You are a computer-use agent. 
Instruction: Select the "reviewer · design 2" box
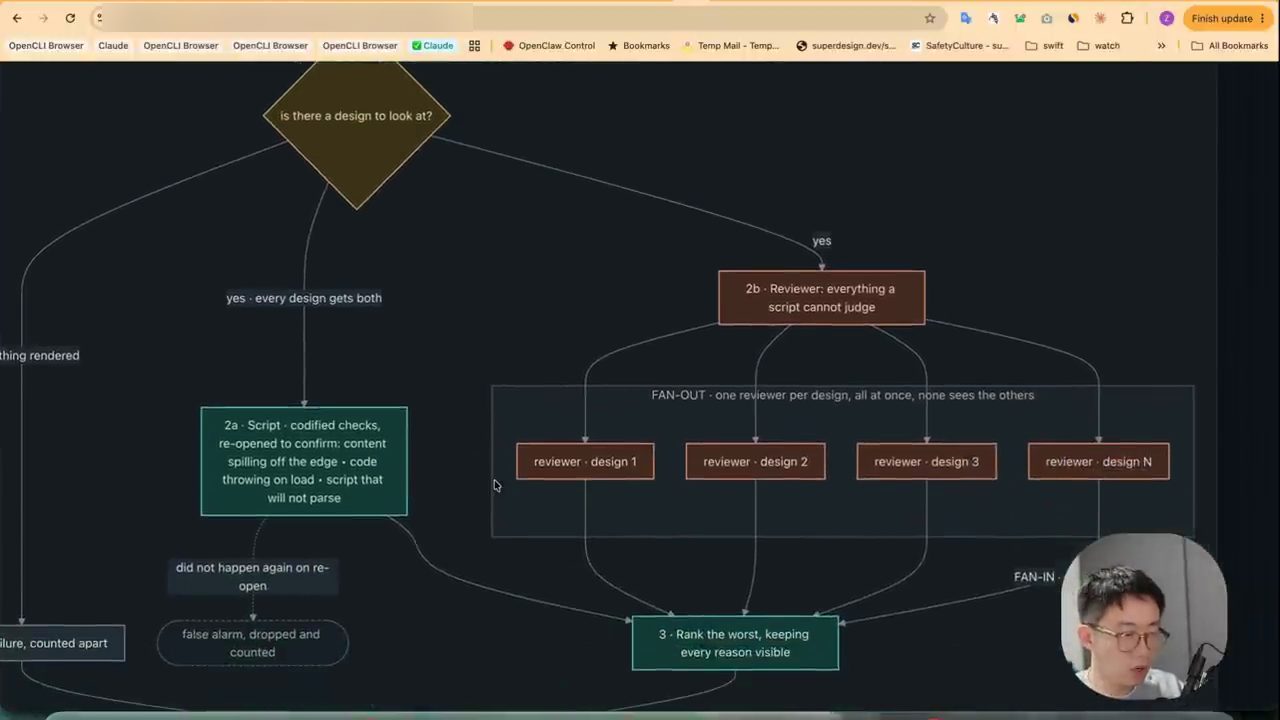[x=755, y=461]
